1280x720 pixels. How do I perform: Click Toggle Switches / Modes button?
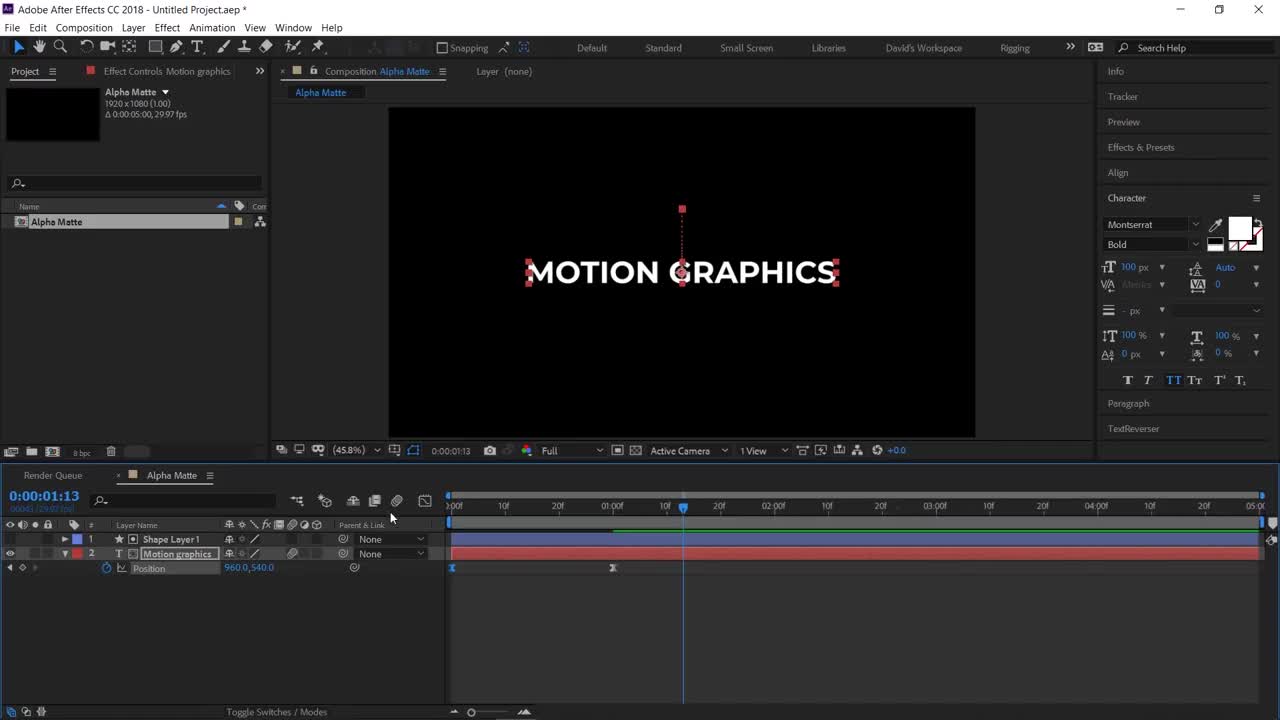(x=277, y=712)
